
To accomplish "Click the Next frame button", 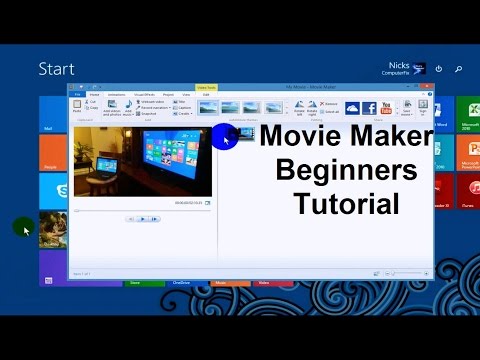I will point(154,219).
